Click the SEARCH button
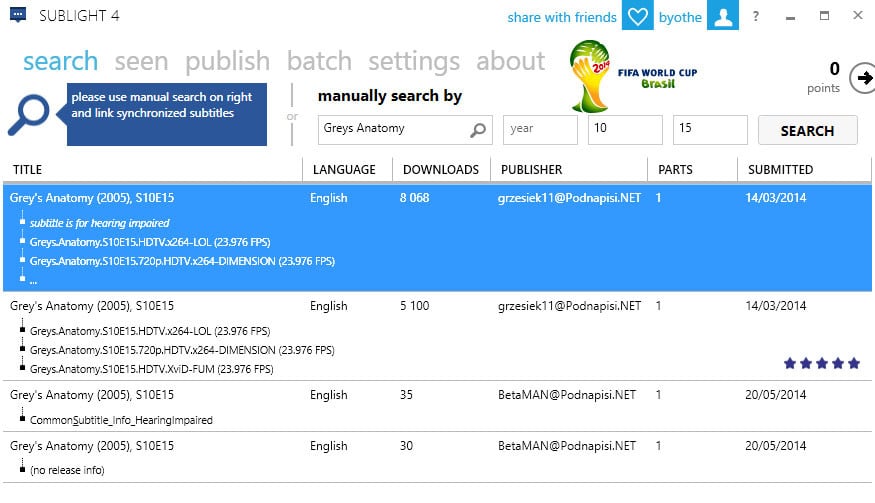875x503 pixels. point(807,131)
